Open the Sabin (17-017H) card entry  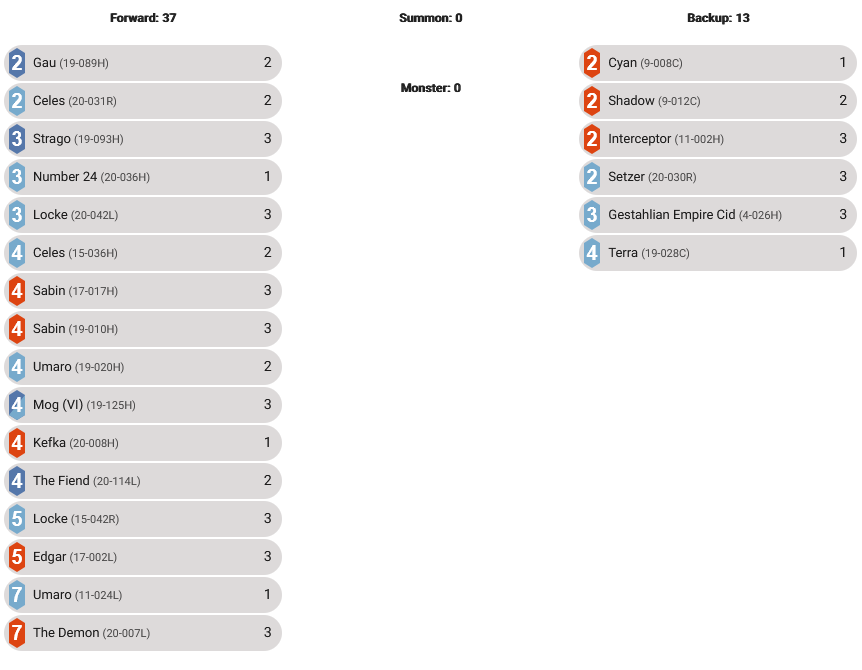[143, 291]
